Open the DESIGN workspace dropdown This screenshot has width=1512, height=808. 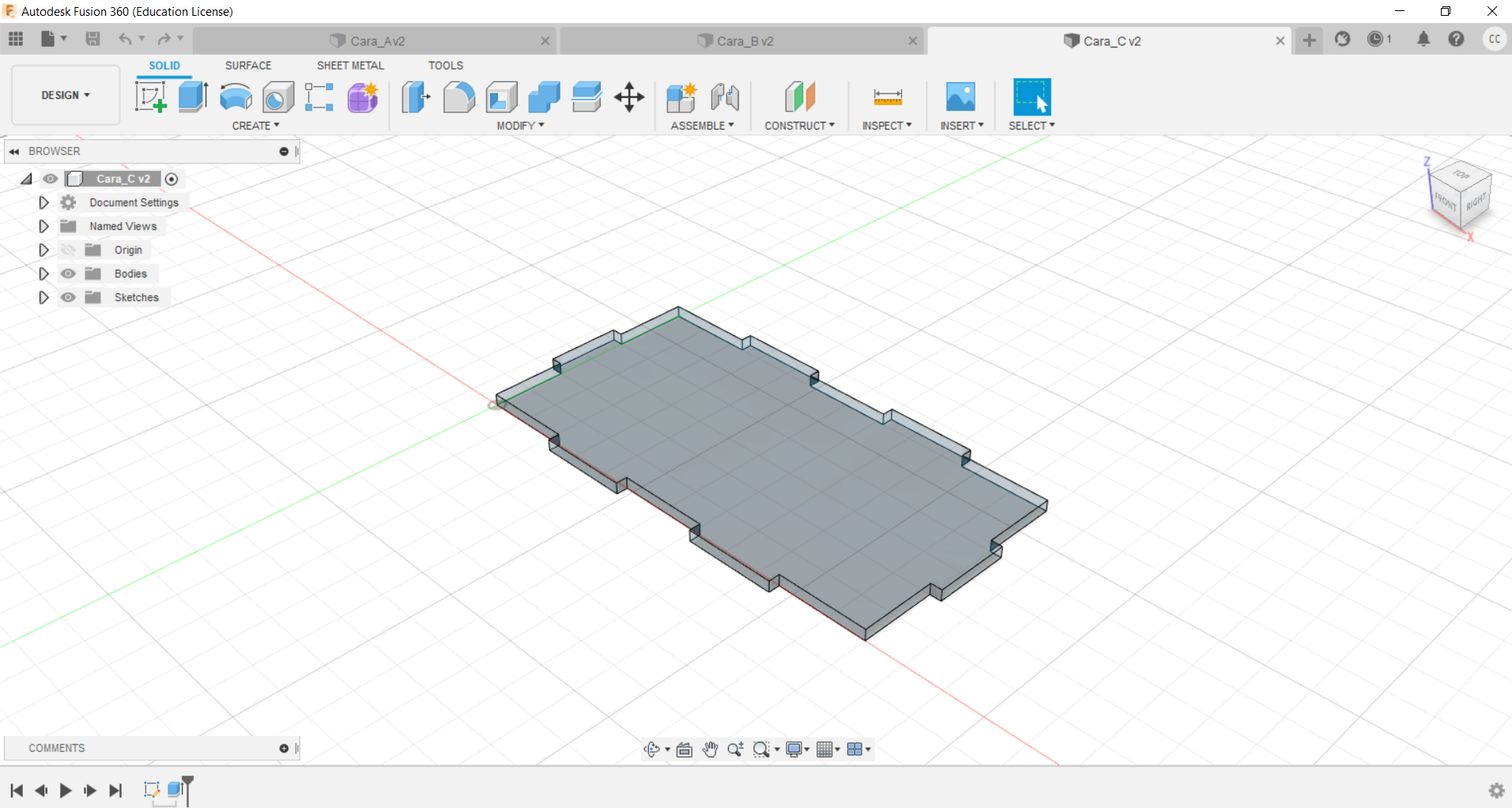click(x=66, y=95)
